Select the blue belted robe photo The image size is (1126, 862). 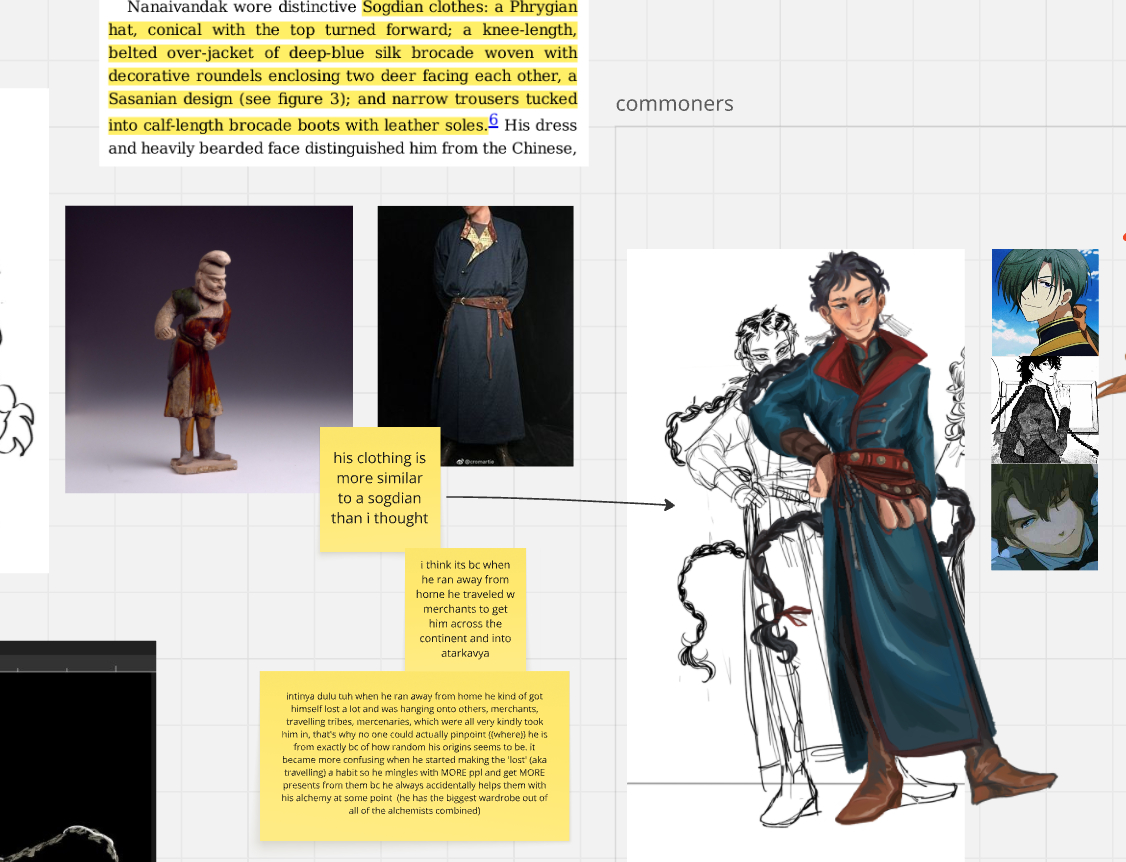click(475, 335)
